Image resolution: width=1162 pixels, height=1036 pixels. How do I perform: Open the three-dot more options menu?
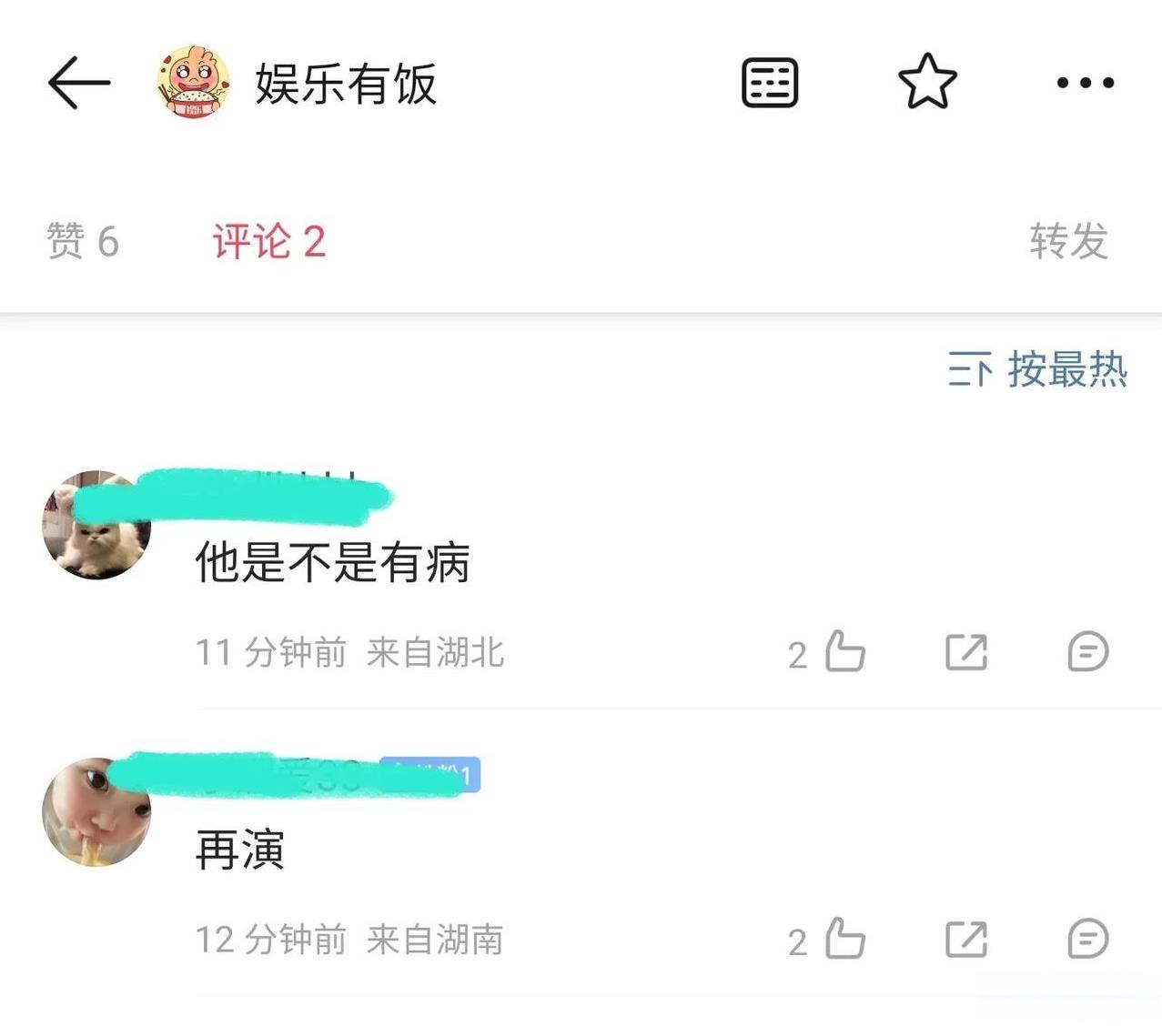[x=1085, y=83]
